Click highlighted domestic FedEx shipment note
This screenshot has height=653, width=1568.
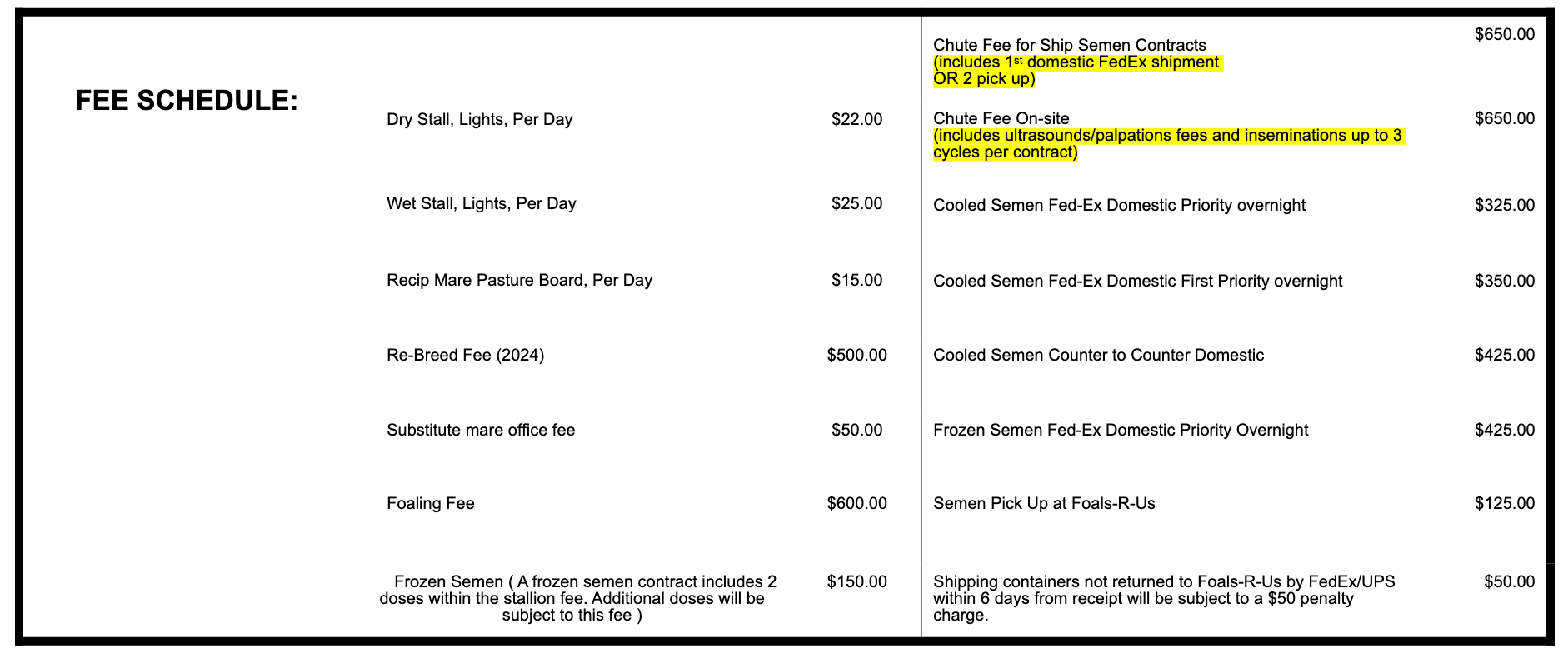1076,71
